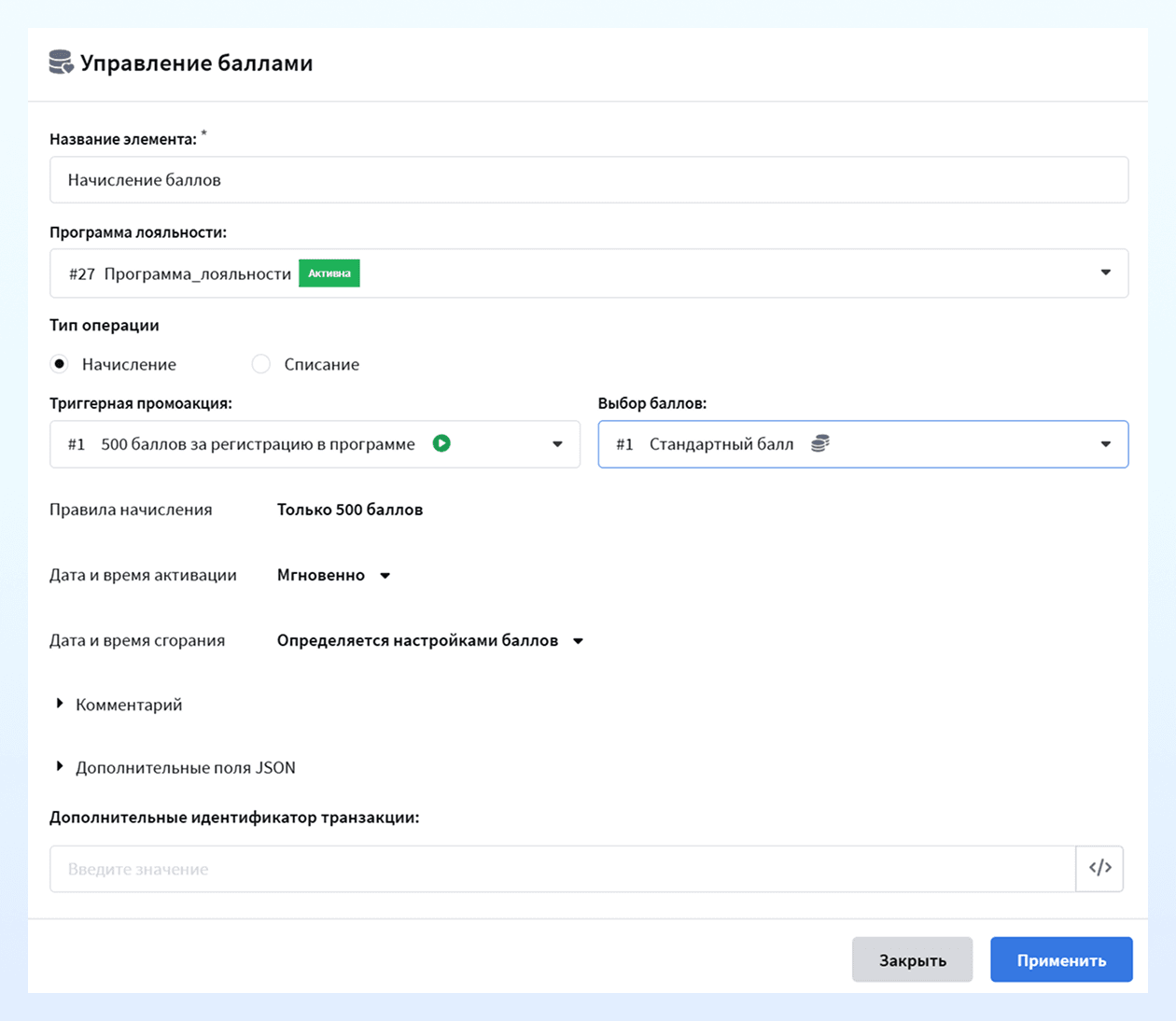Viewport: 1176px width, 1021px height.
Task: Open the Выбор баллов dropdown
Action: (862, 444)
